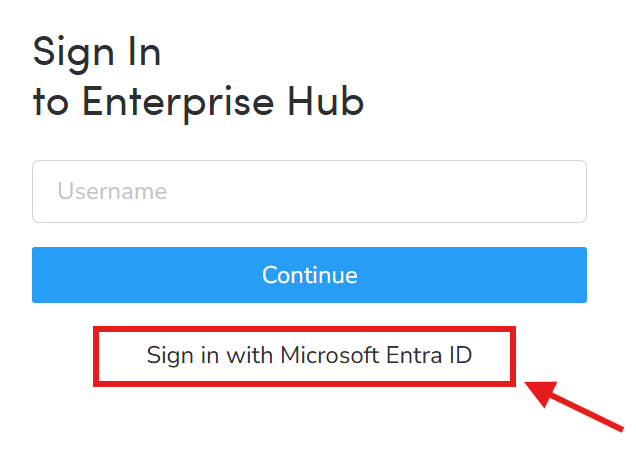636x454 pixels.
Task: Click the 'Sign in with' text in the red box
Action: tap(210, 355)
